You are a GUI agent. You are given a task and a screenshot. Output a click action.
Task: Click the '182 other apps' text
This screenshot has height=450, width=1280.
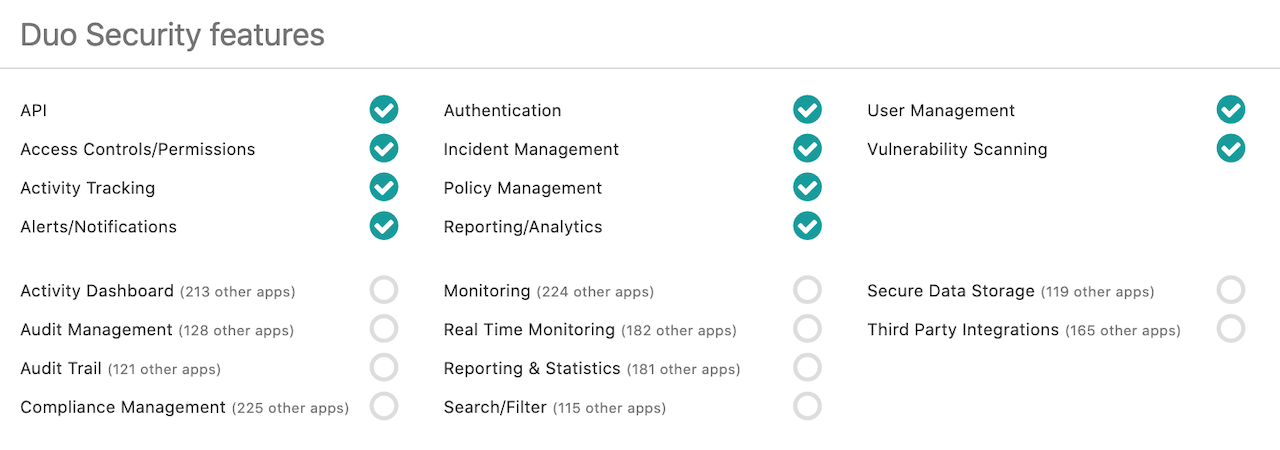(679, 331)
